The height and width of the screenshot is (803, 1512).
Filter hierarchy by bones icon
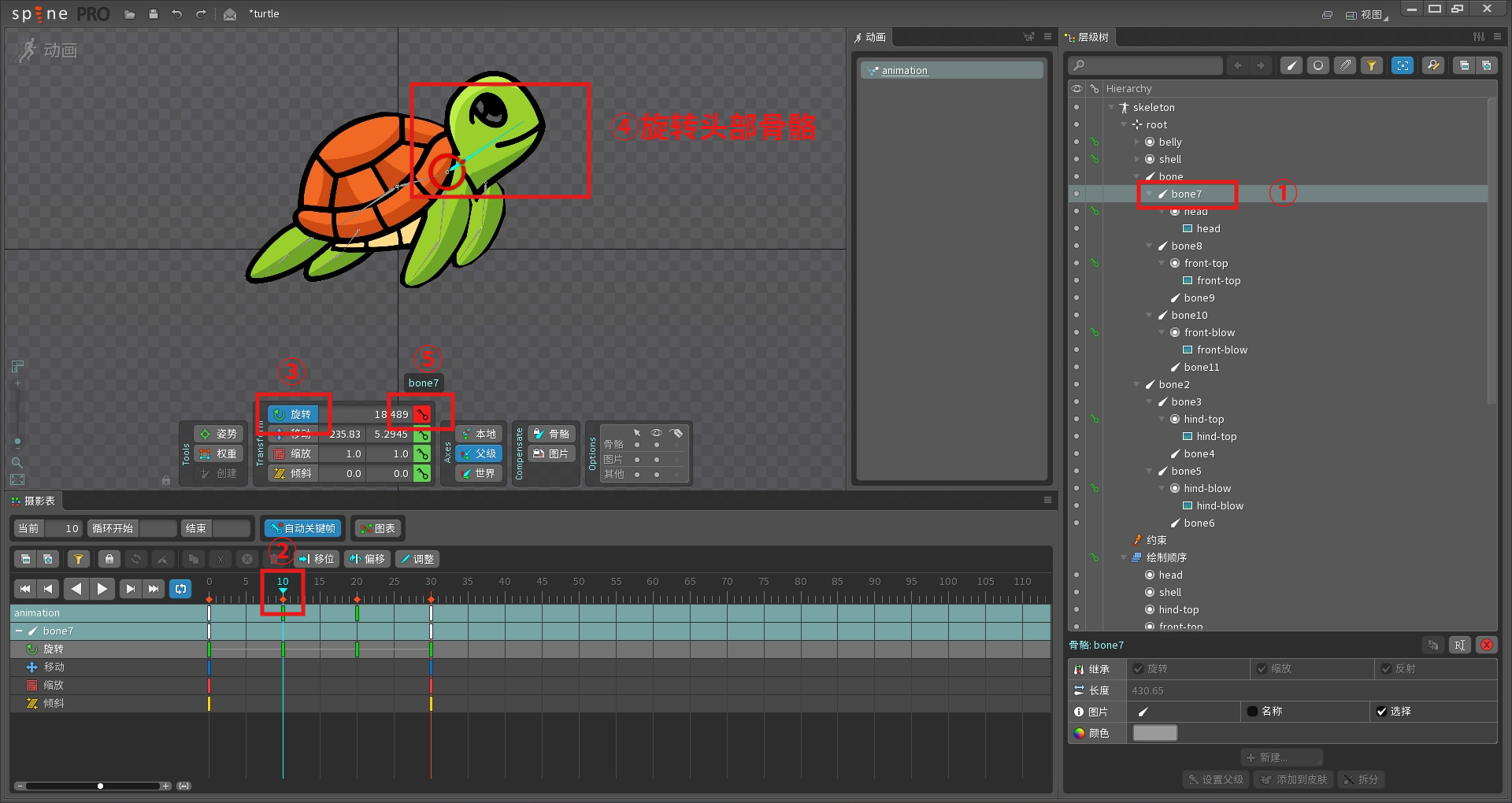pos(1291,65)
